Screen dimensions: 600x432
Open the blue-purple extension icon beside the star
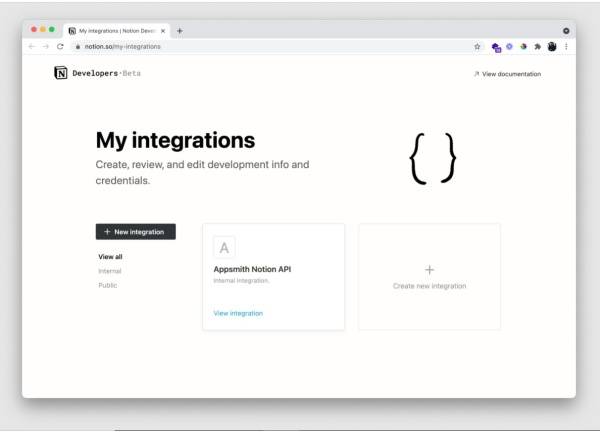coord(496,47)
